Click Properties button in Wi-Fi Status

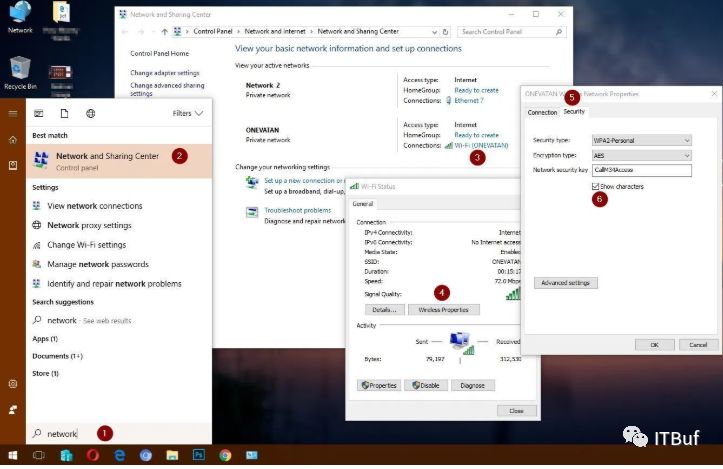click(379, 386)
